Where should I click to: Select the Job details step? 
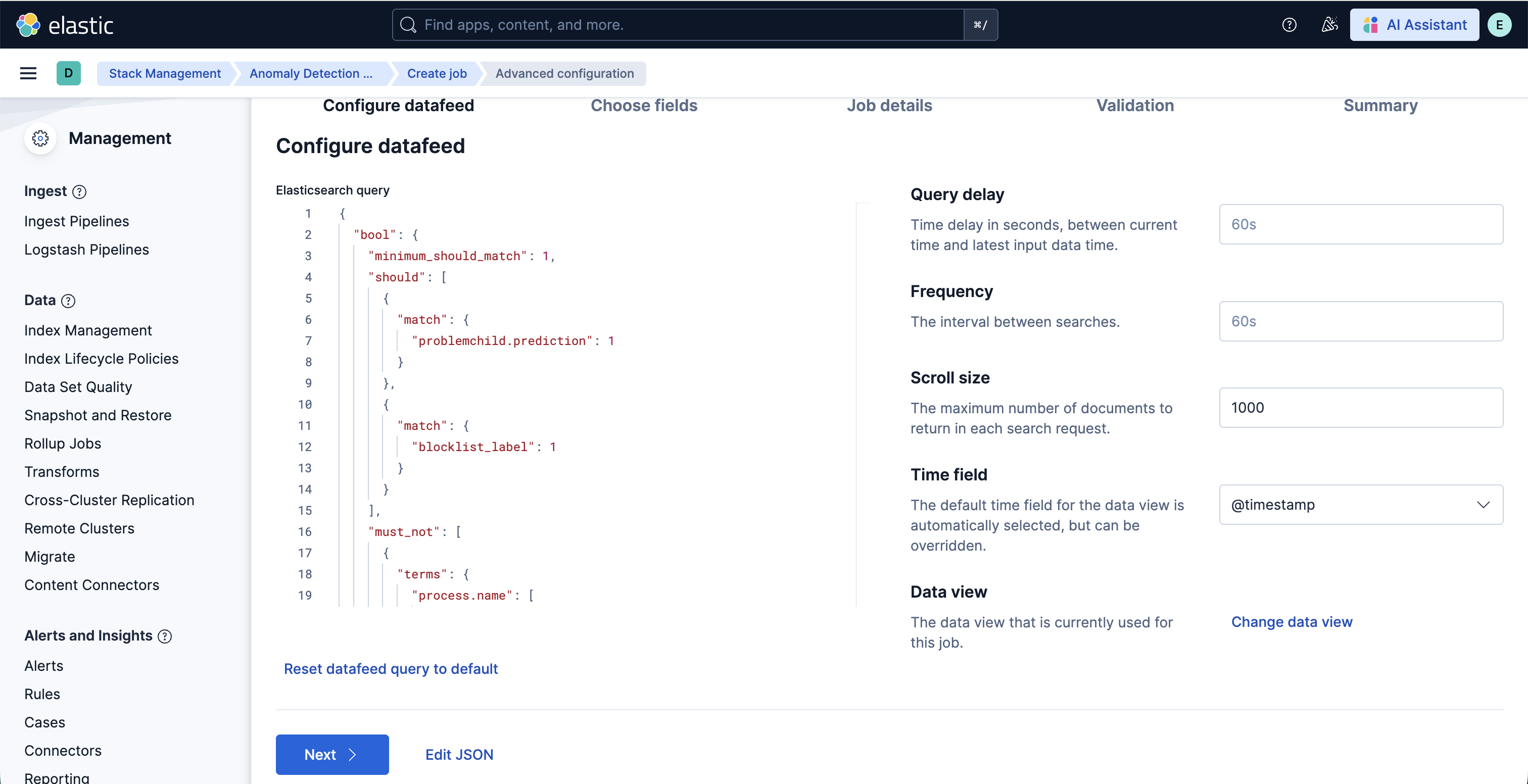pos(889,106)
